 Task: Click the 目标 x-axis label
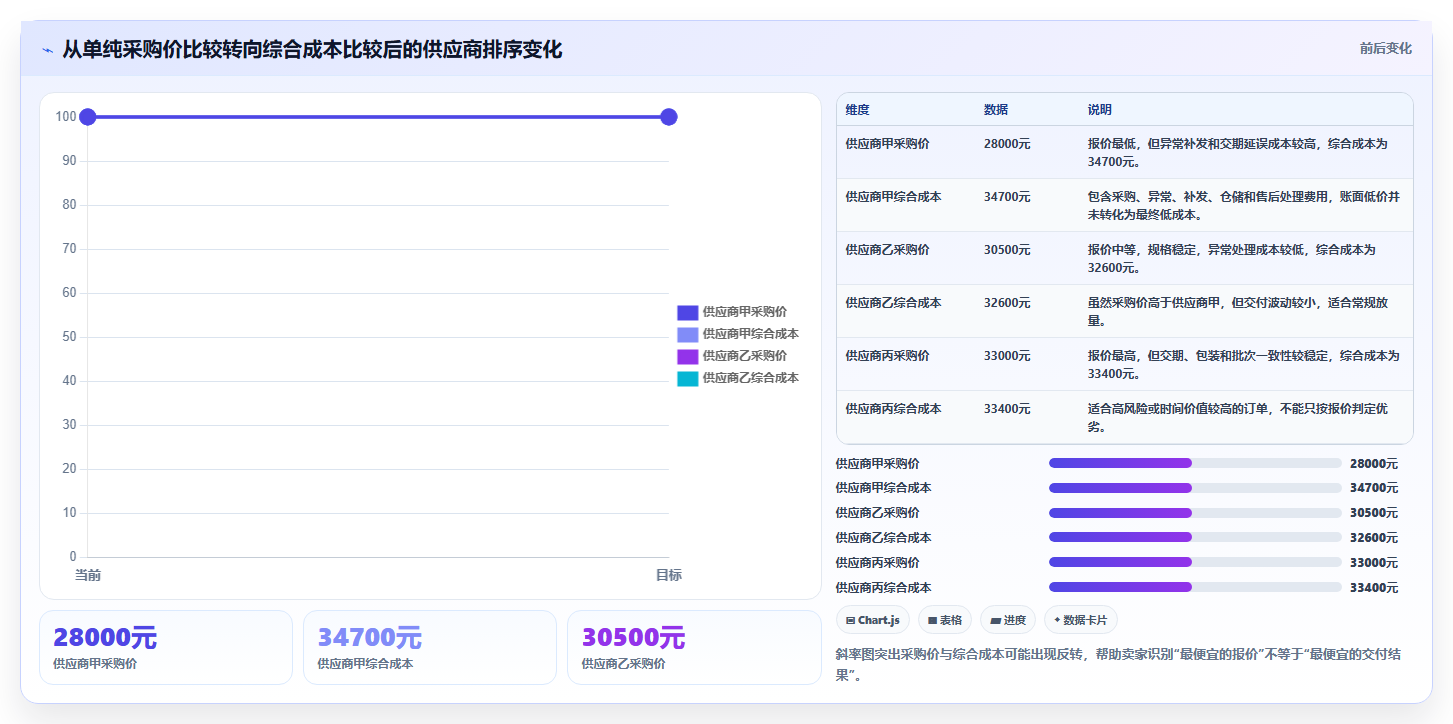click(669, 576)
